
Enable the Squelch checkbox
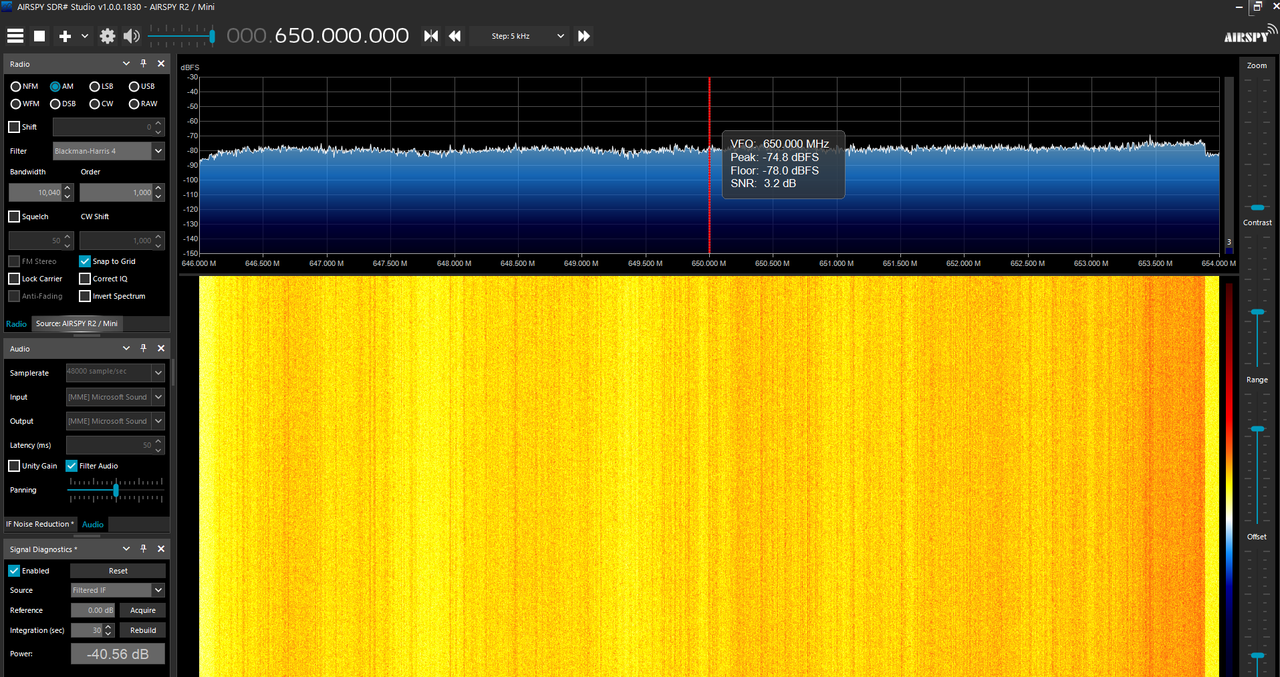click(x=14, y=216)
